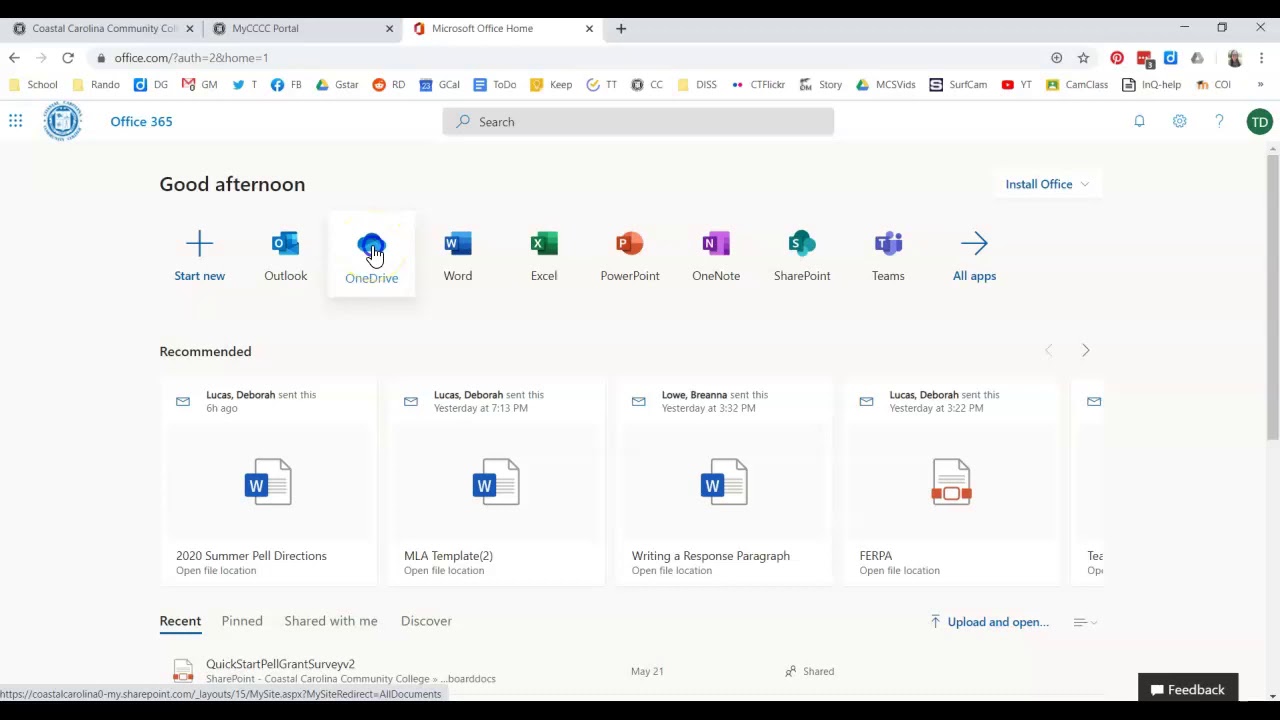Open settings gear in Office header
Image resolution: width=1280 pixels, height=720 pixels.
(x=1180, y=121)
